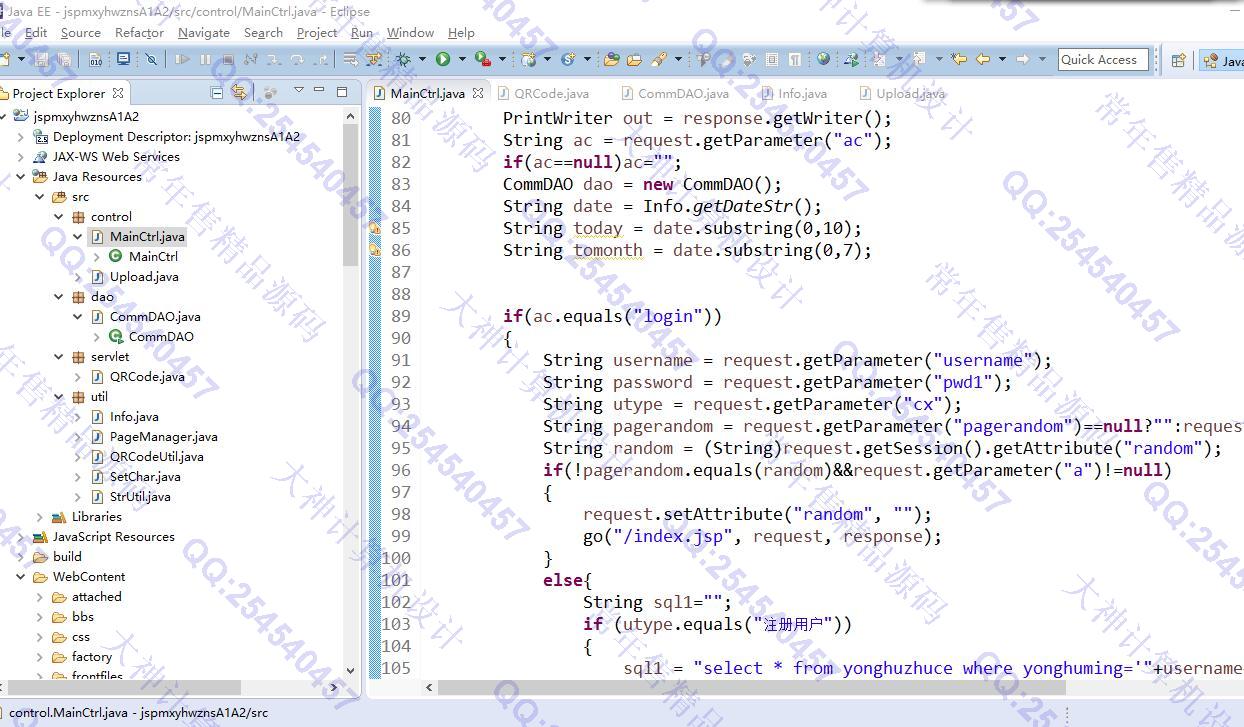The image size is (1244, 727).
Task: Click the Save toolbar icon
Action: coord(42,59)
